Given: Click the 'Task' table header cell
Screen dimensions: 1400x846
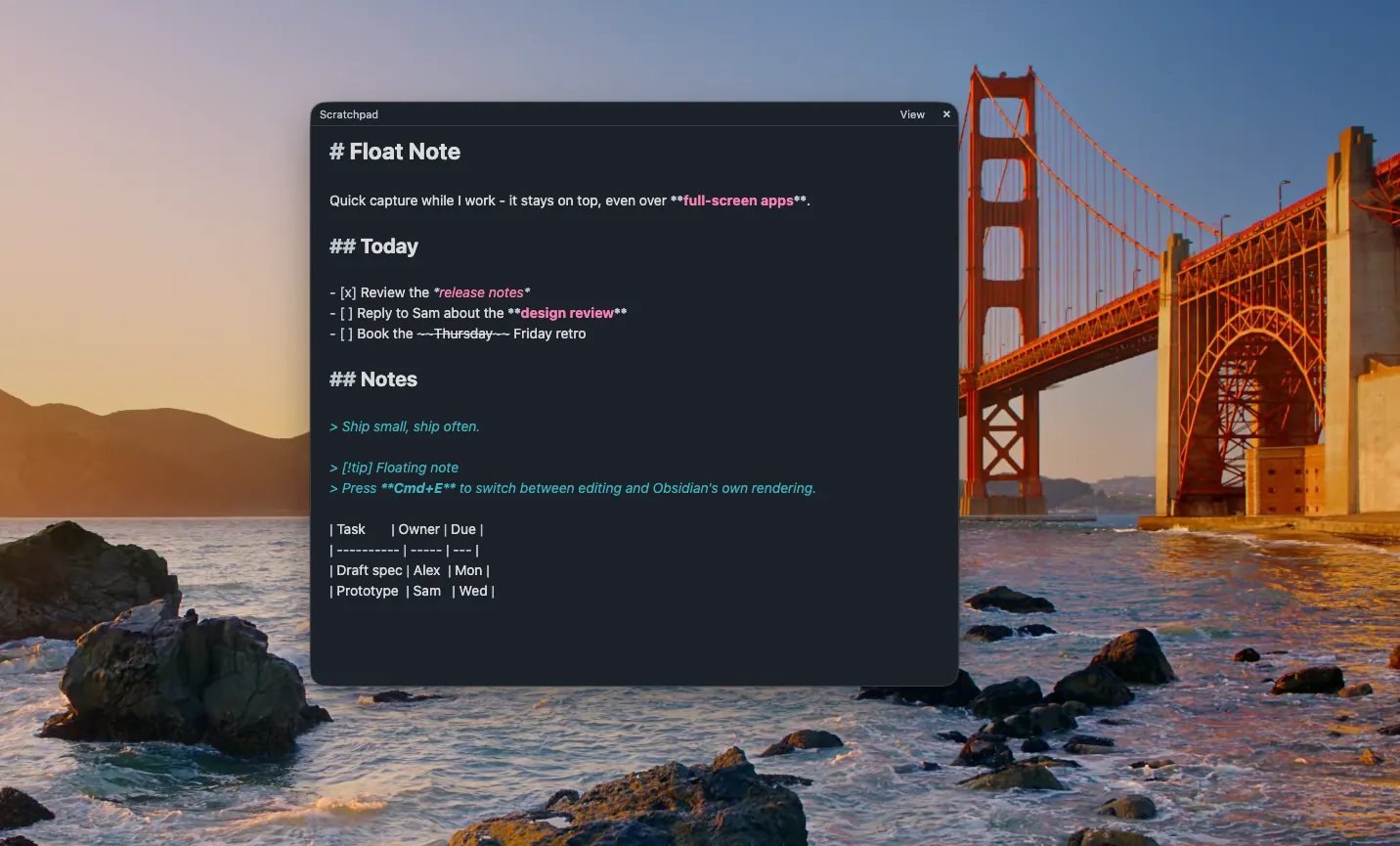Looking at the screenshot, I should [351, 529].
